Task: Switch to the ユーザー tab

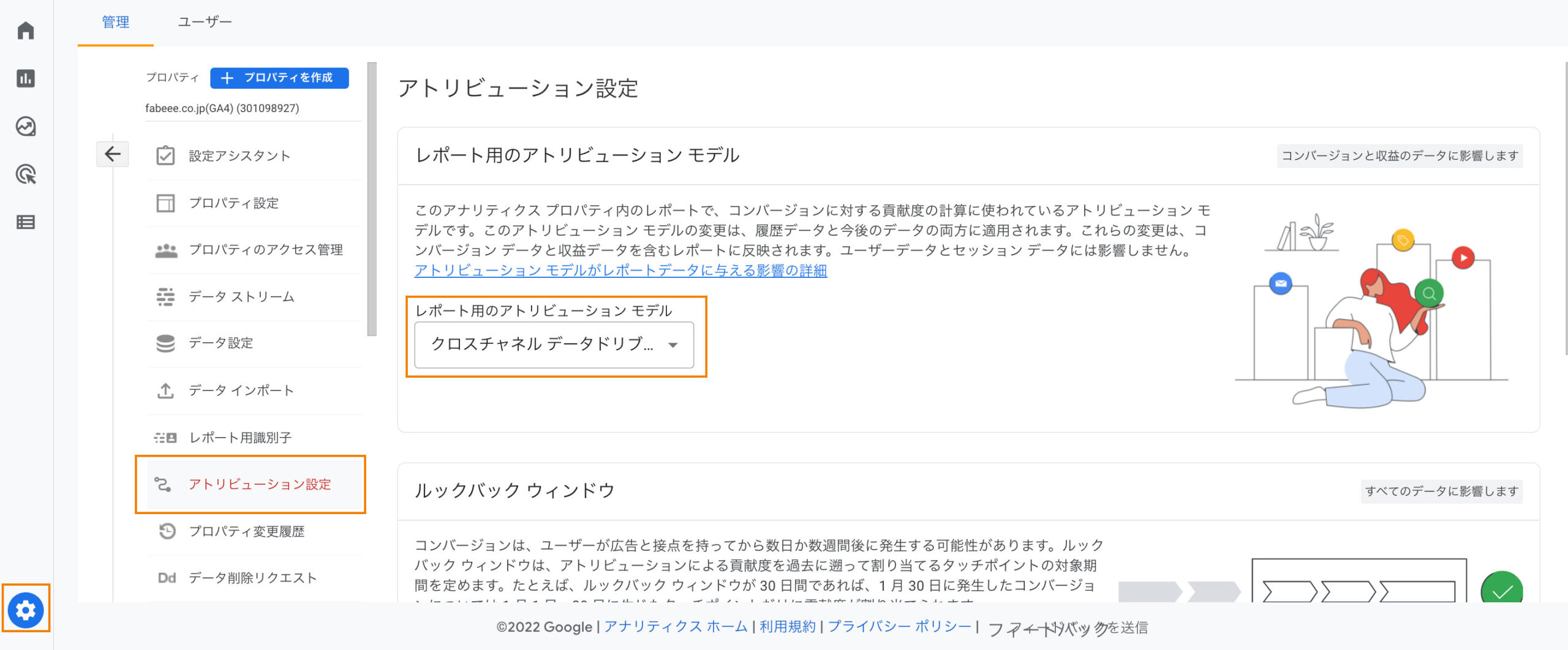Action: pyautogui.click(x=205, y=23)
